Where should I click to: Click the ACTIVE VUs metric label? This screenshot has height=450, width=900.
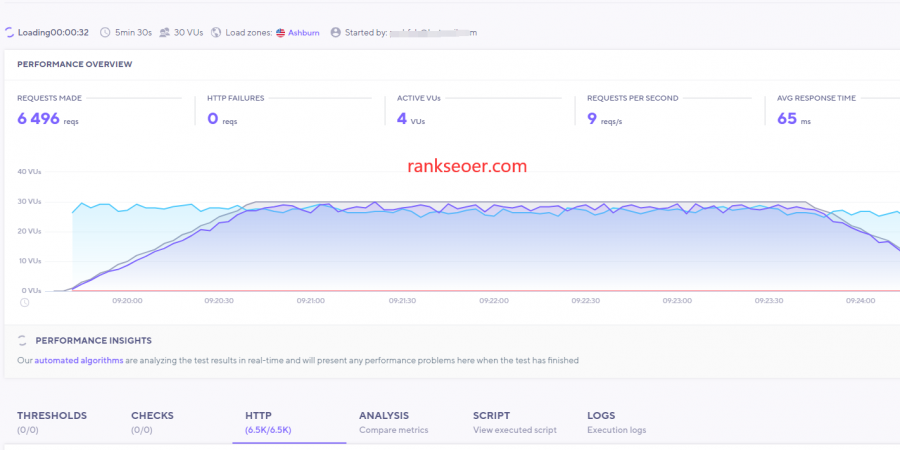(x=418, y=98)
